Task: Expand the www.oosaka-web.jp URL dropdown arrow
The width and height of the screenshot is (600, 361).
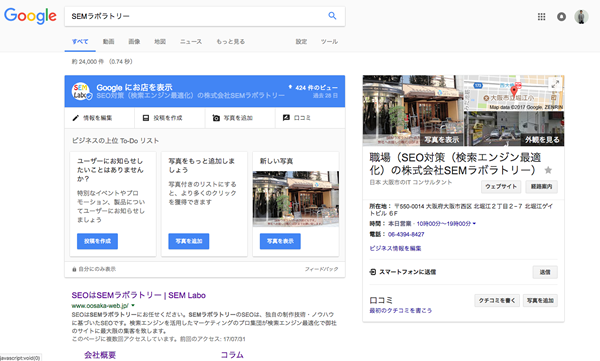Action: 133,305
